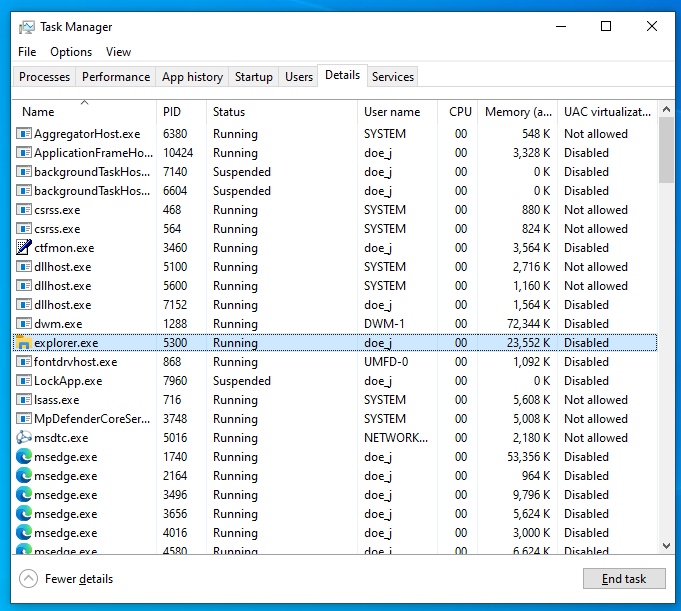Open the File menu
681x611 pixels.
27,52
